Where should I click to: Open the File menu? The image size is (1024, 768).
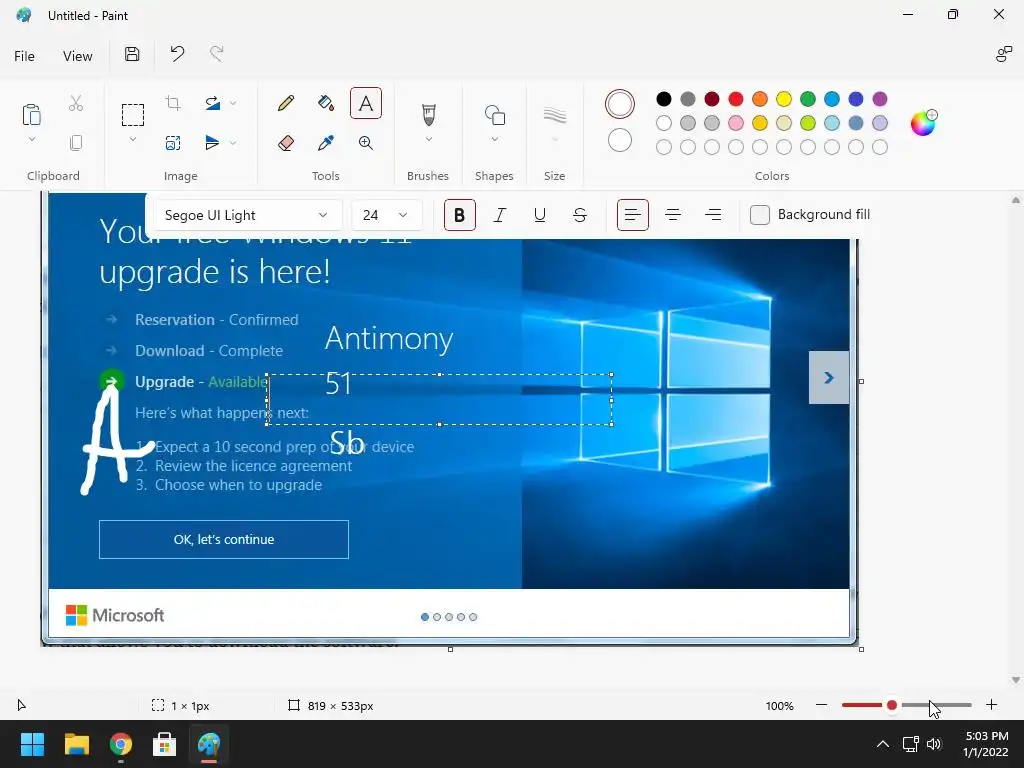point(24,56)
